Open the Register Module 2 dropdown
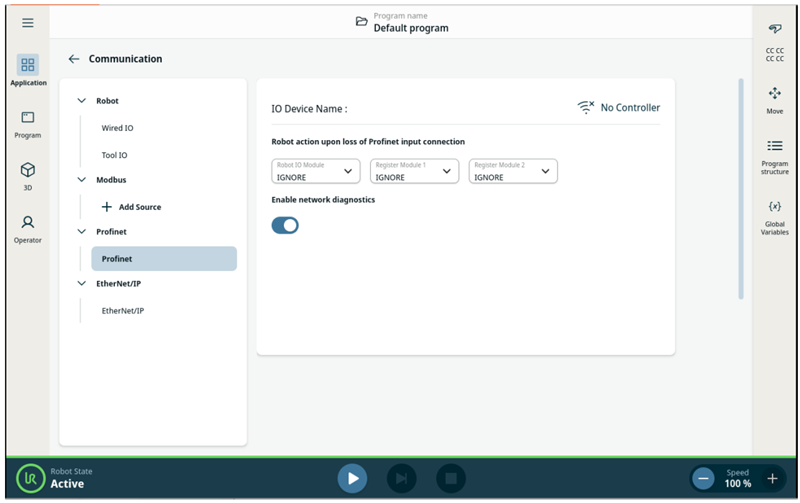Screen dimensions: 800x503 [x=512, y=172]
